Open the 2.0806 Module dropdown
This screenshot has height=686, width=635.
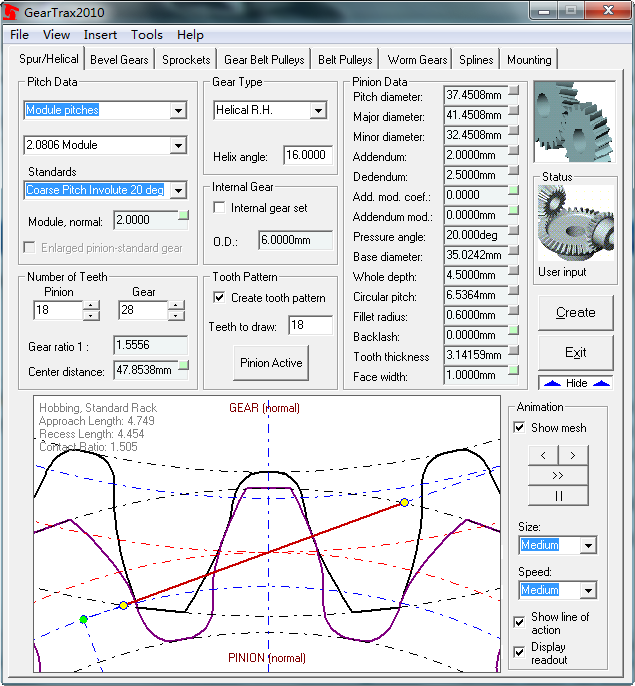(178, 145)
